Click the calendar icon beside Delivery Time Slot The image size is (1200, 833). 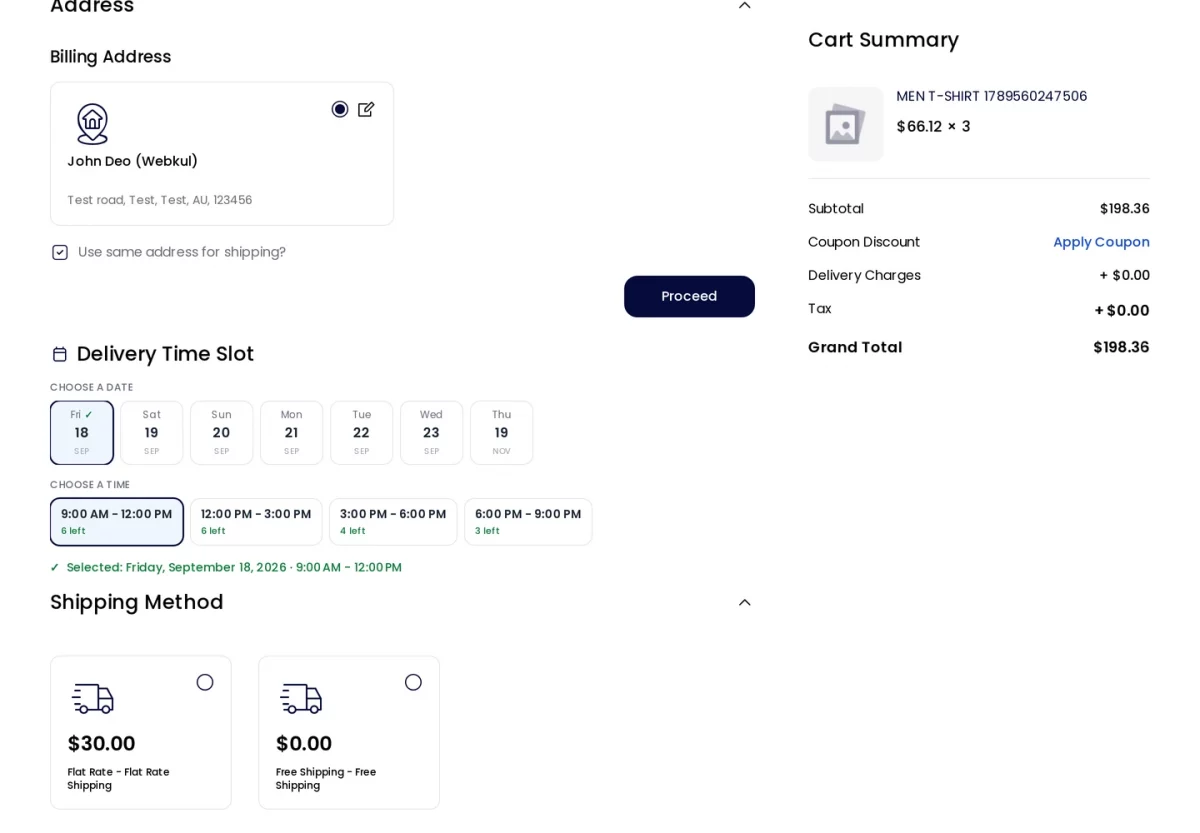(x=60, y=354)
